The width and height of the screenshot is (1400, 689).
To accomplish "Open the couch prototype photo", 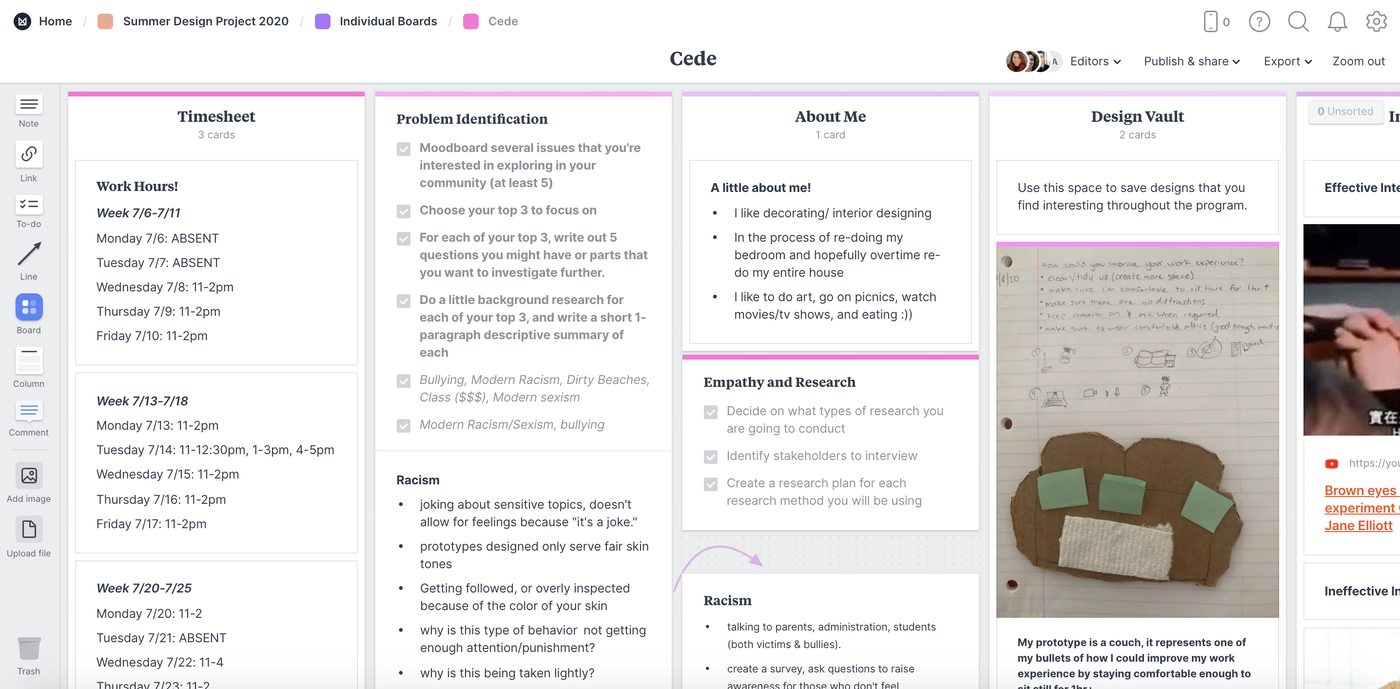I will click(x=1137, y=432).
